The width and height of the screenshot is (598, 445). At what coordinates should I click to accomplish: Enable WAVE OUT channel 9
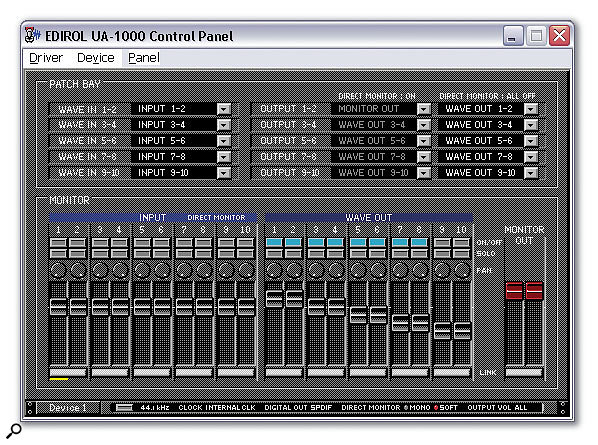click(442, 243)
